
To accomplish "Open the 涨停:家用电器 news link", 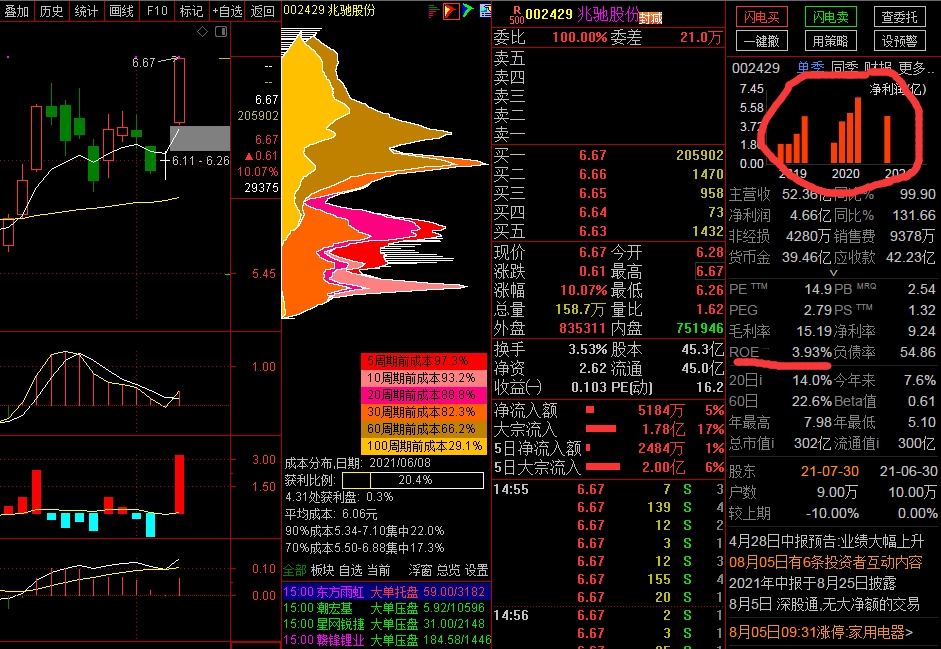I will (x=821, y=632).
